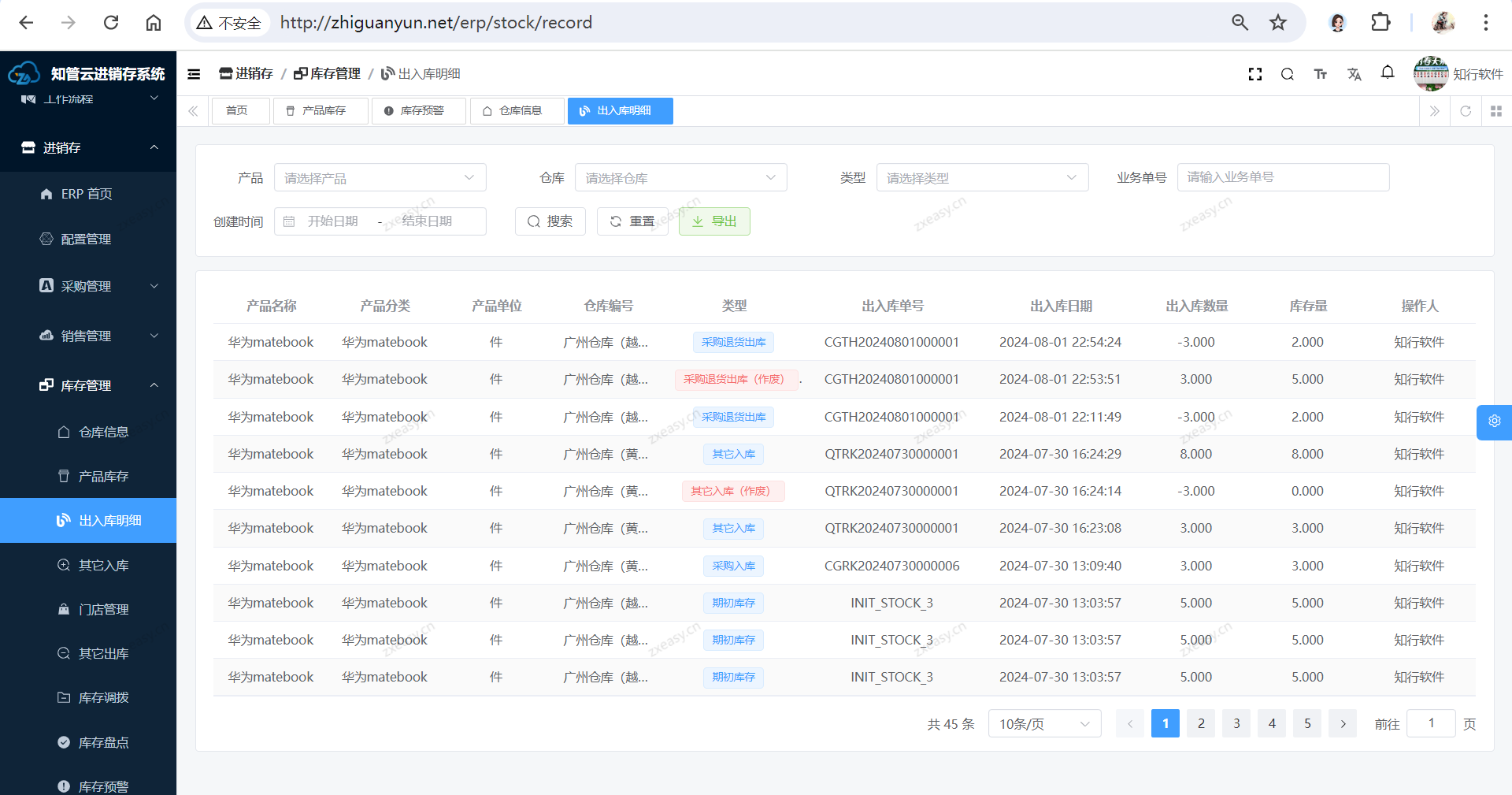Go to page 3

[x=1236, y=723]
